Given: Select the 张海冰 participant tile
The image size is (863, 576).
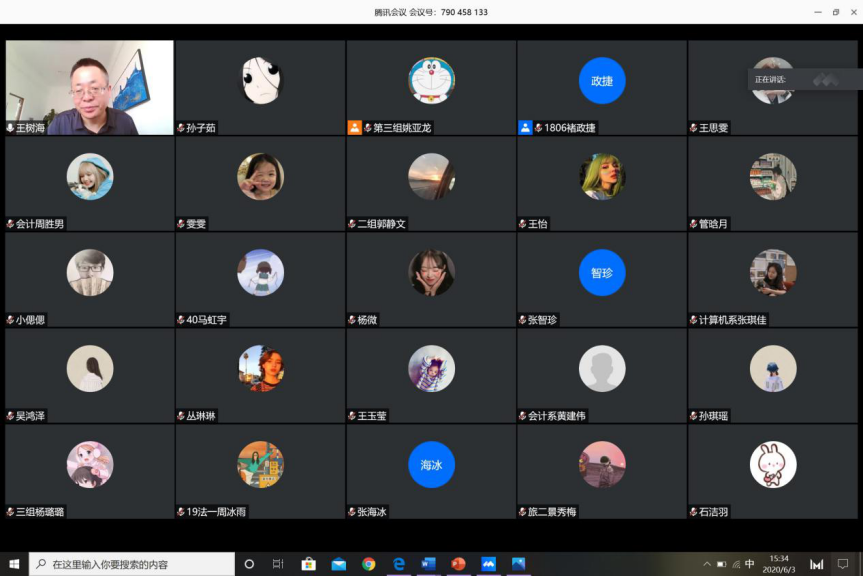Looking at the screenshot, I should pos(431,472).
